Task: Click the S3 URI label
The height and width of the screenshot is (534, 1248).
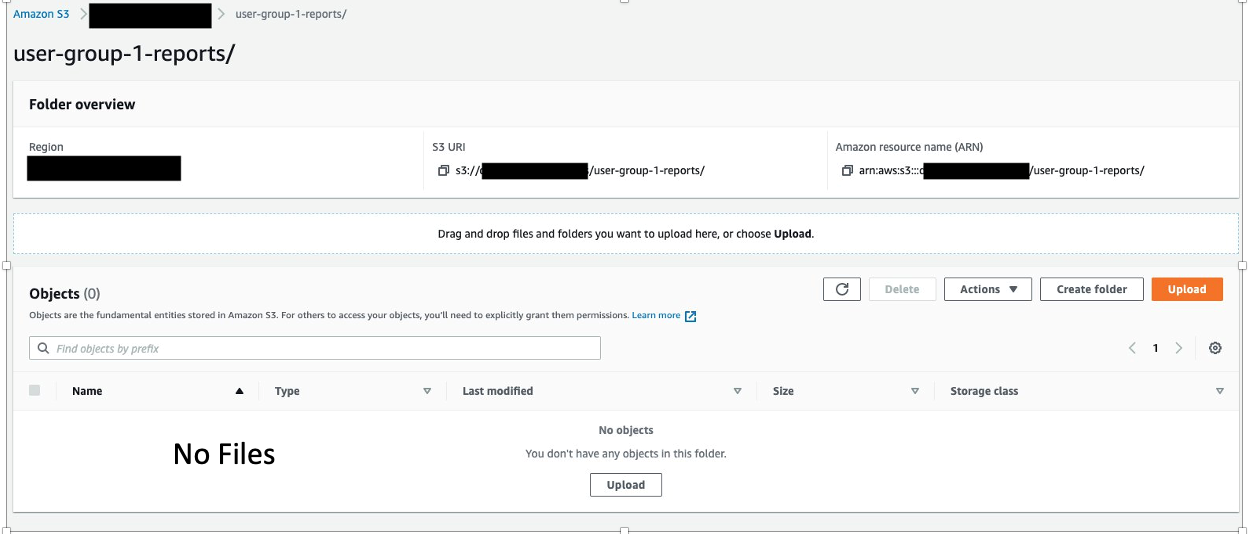Action: tap(449, 147)
